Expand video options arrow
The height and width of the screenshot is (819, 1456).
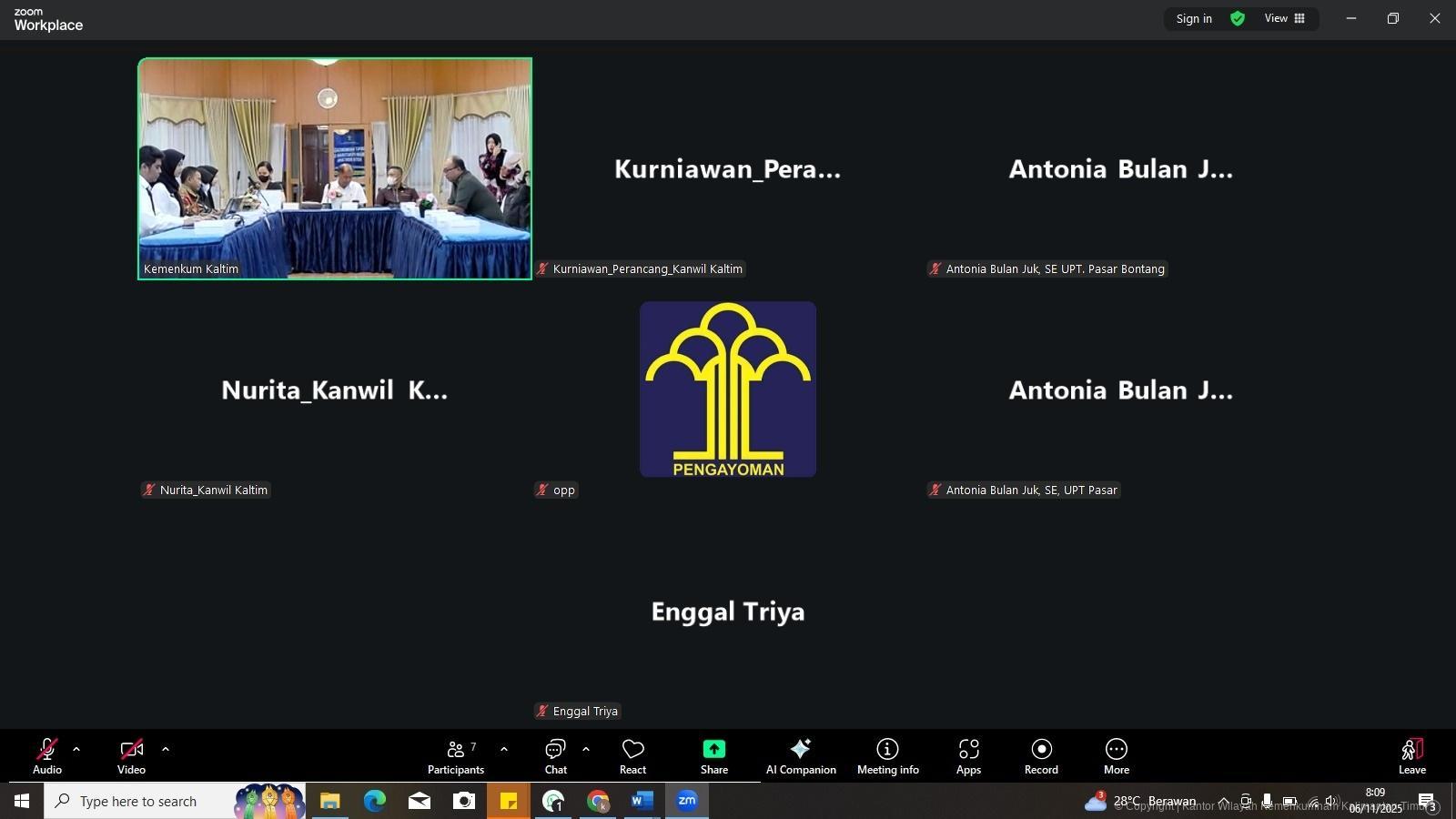[x=166, y=749]
